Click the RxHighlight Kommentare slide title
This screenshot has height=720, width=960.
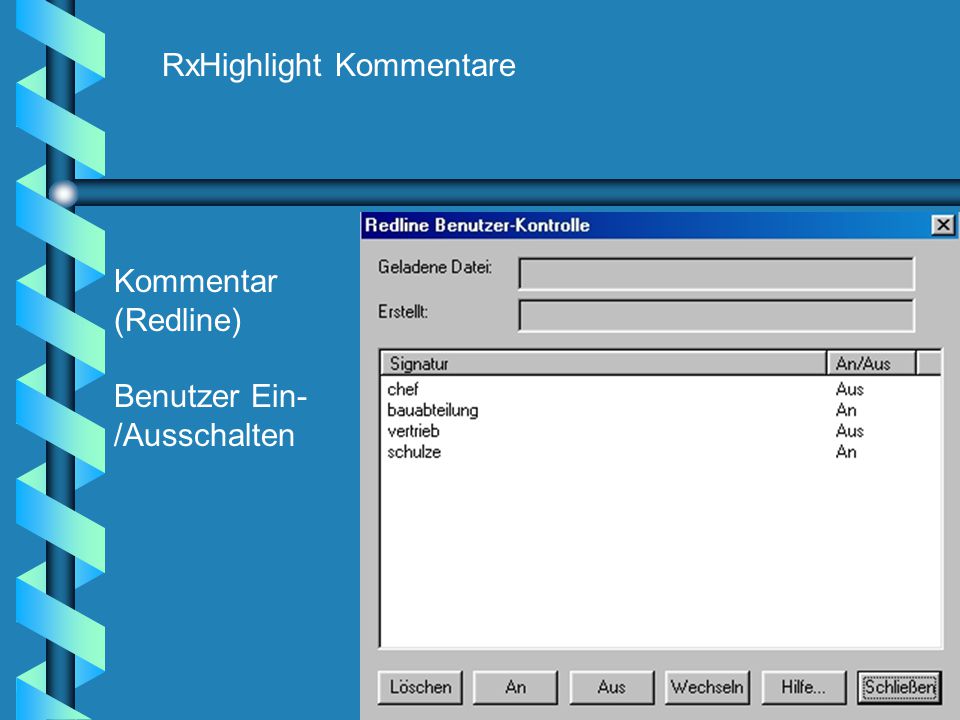(x=339, y=65)
